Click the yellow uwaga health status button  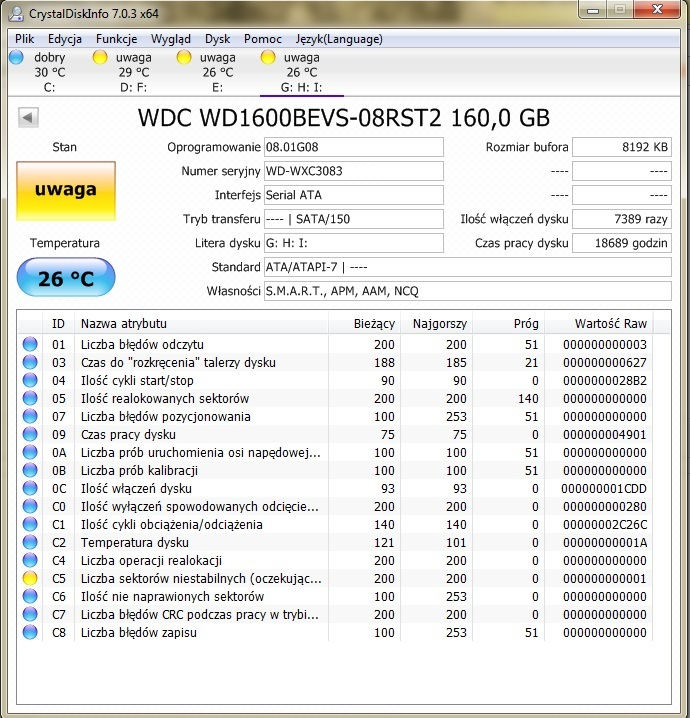click(x=66, y=191)
